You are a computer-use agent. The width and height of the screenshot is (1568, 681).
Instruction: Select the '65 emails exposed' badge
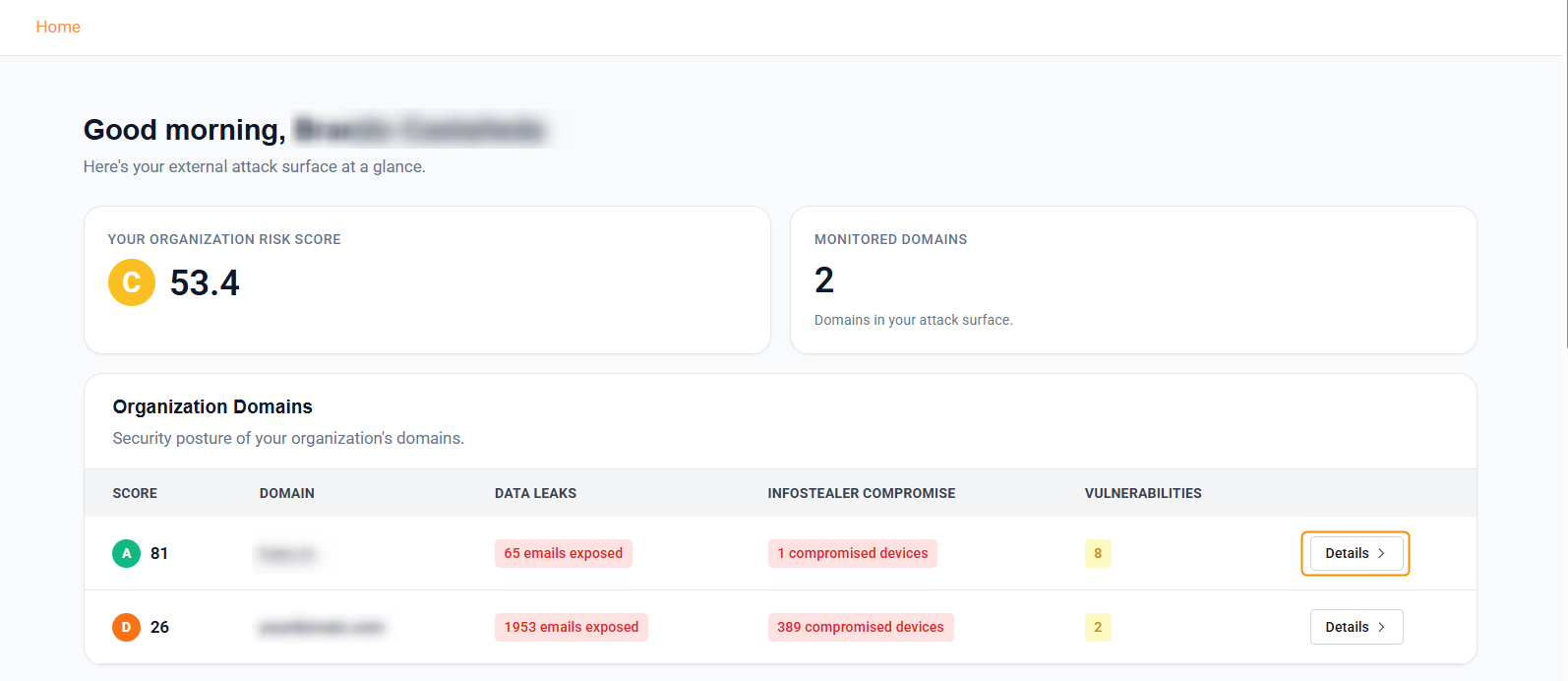point(563,553)
